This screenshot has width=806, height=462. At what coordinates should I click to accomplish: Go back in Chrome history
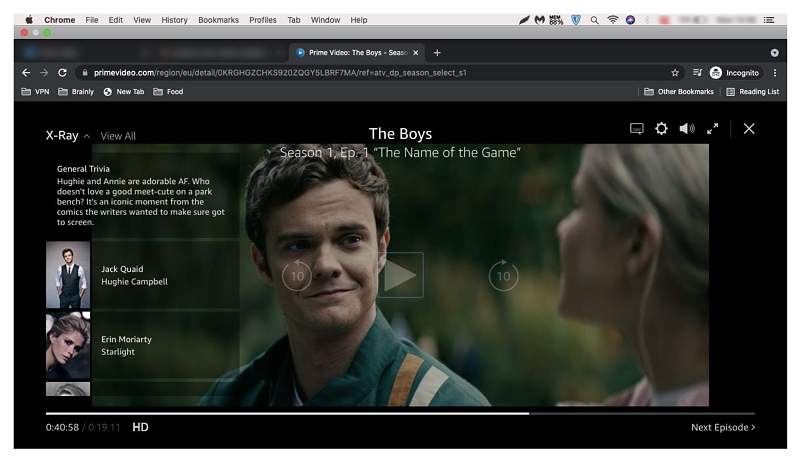(x=26, y=73)
